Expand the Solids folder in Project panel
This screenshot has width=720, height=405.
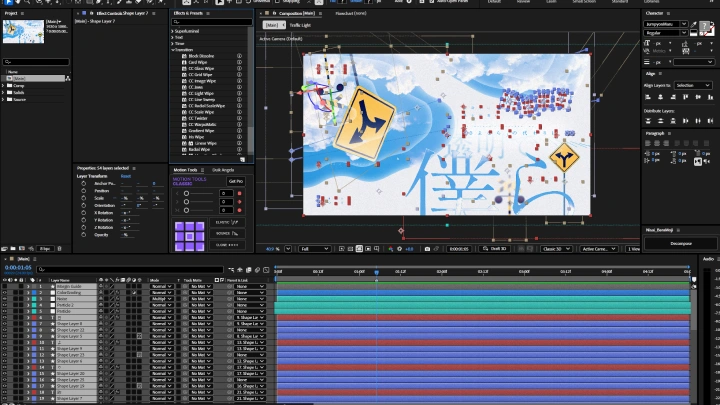coord(4,93)
